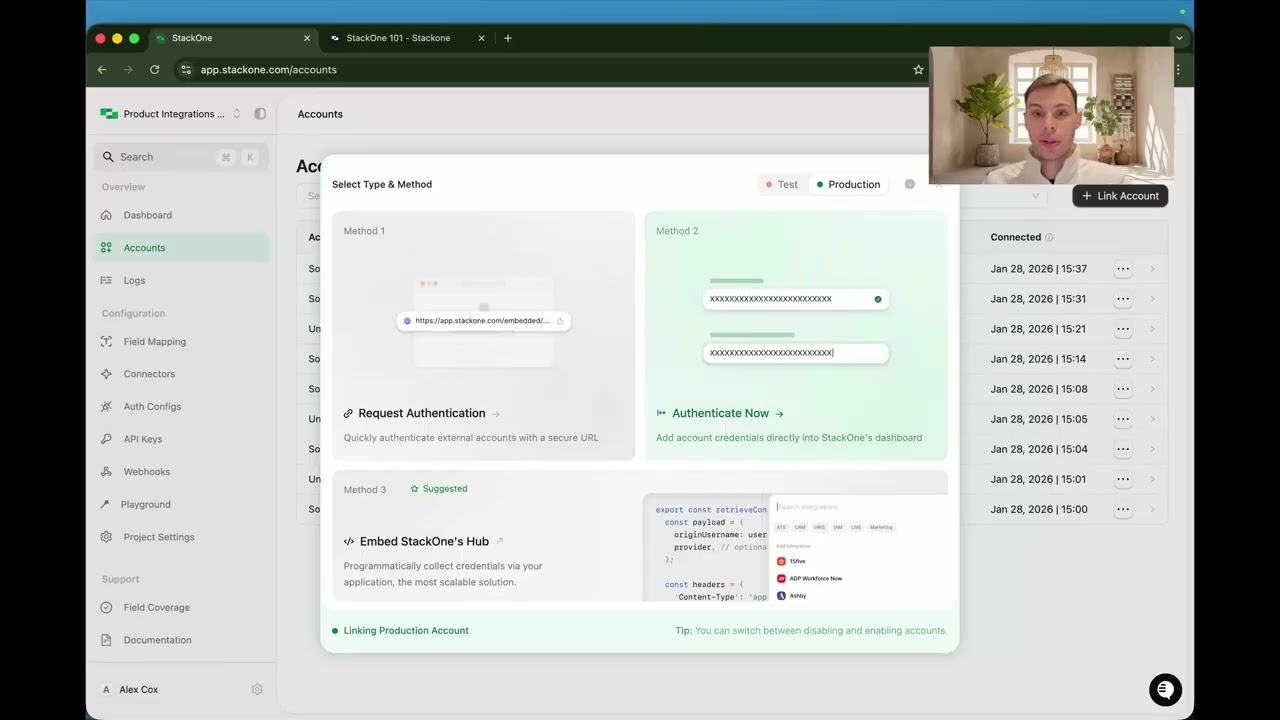Click the Playground icon in sidebar

(x=106, y=505)
